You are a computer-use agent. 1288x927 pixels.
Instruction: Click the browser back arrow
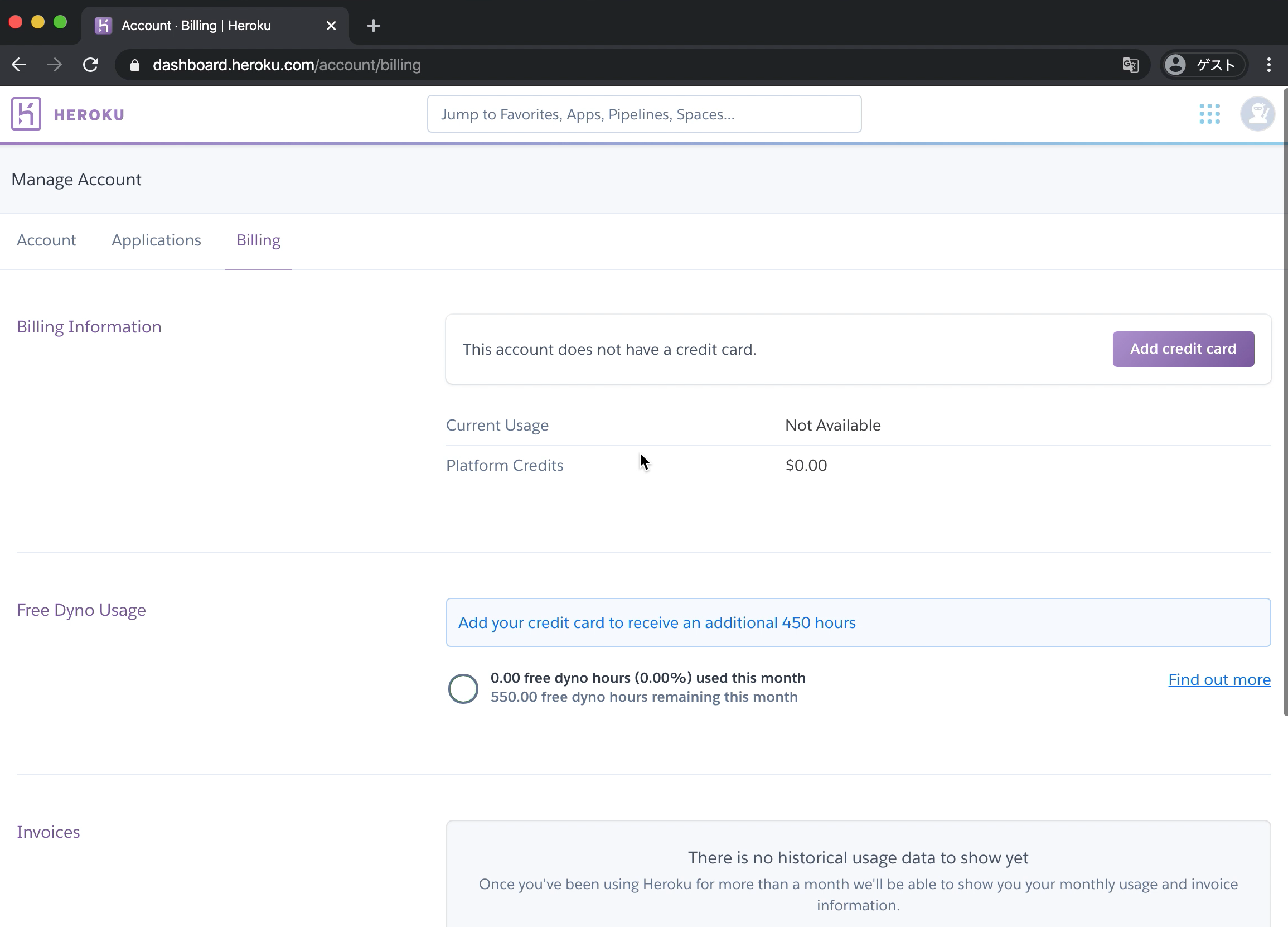click(20, 65)
